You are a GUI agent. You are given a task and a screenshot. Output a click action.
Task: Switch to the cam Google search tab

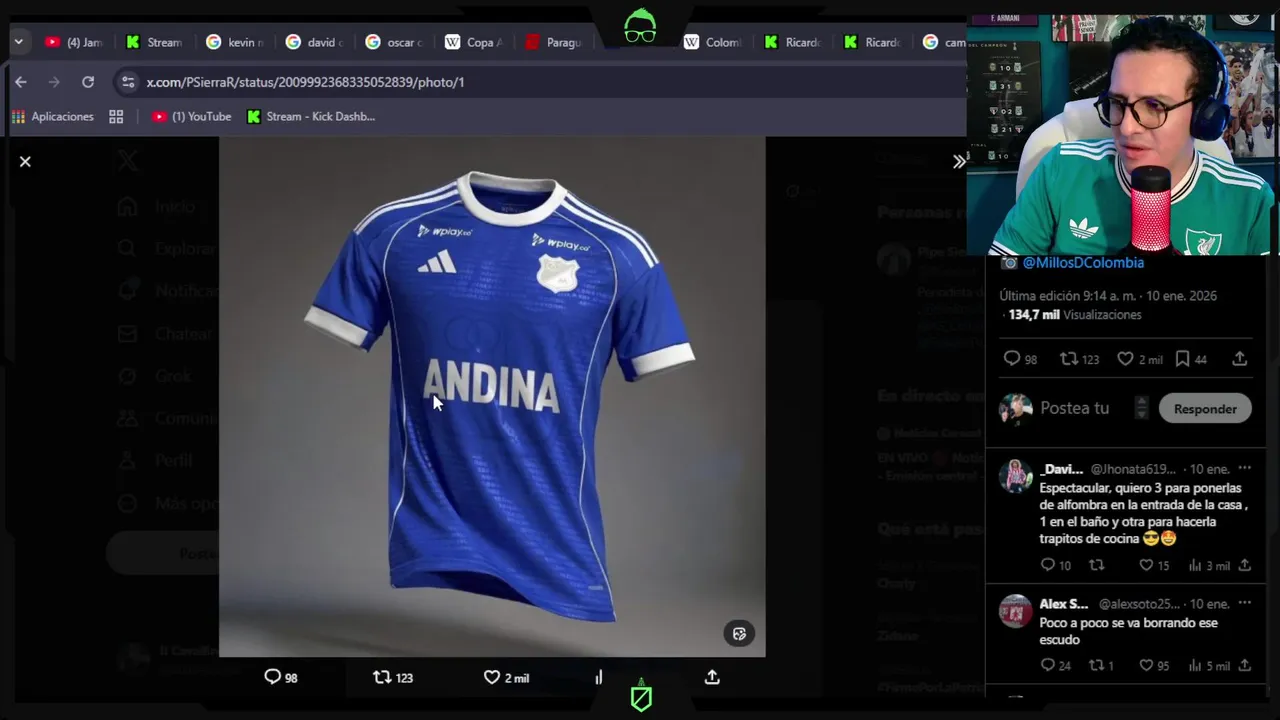coord(944,42)
